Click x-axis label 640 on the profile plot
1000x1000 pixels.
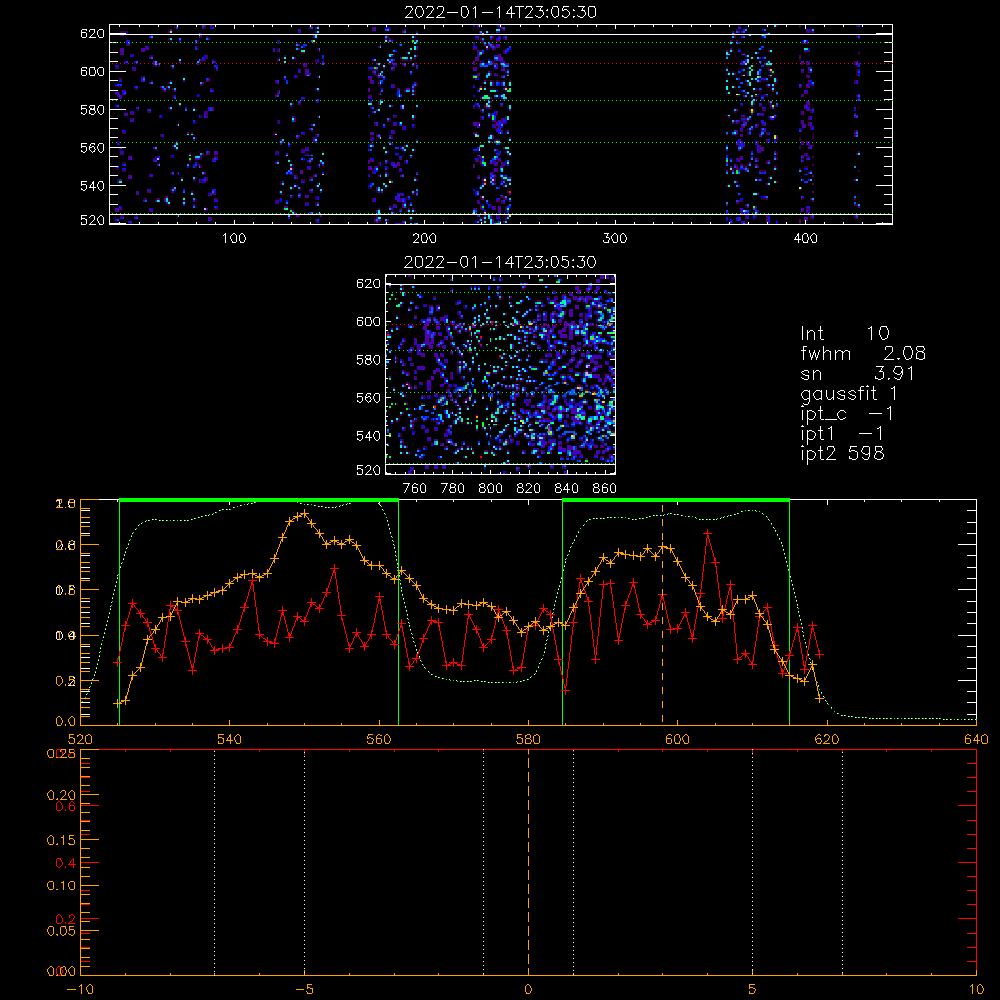click(976, 740)
